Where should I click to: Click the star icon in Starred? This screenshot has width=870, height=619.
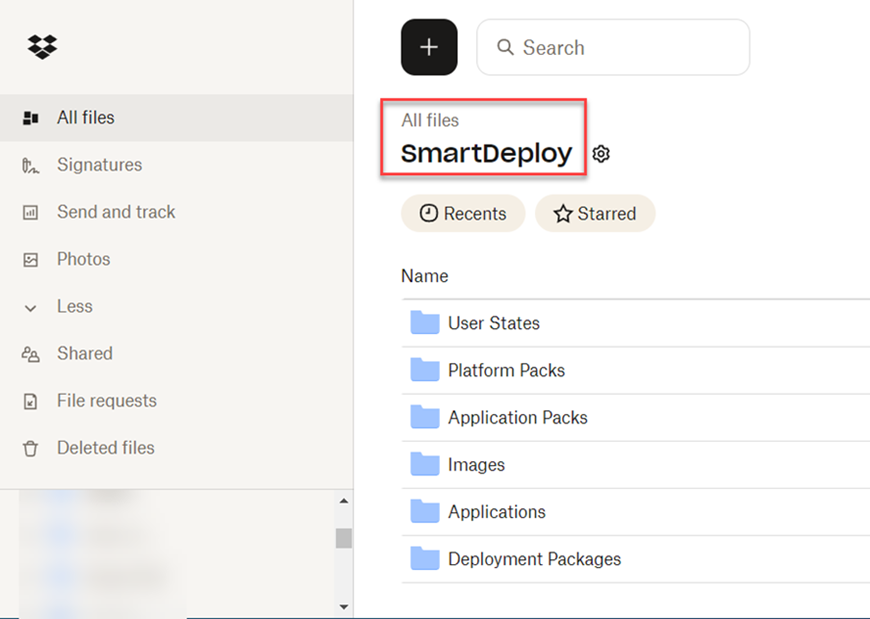pyautogui.click(x=563, y=214)
